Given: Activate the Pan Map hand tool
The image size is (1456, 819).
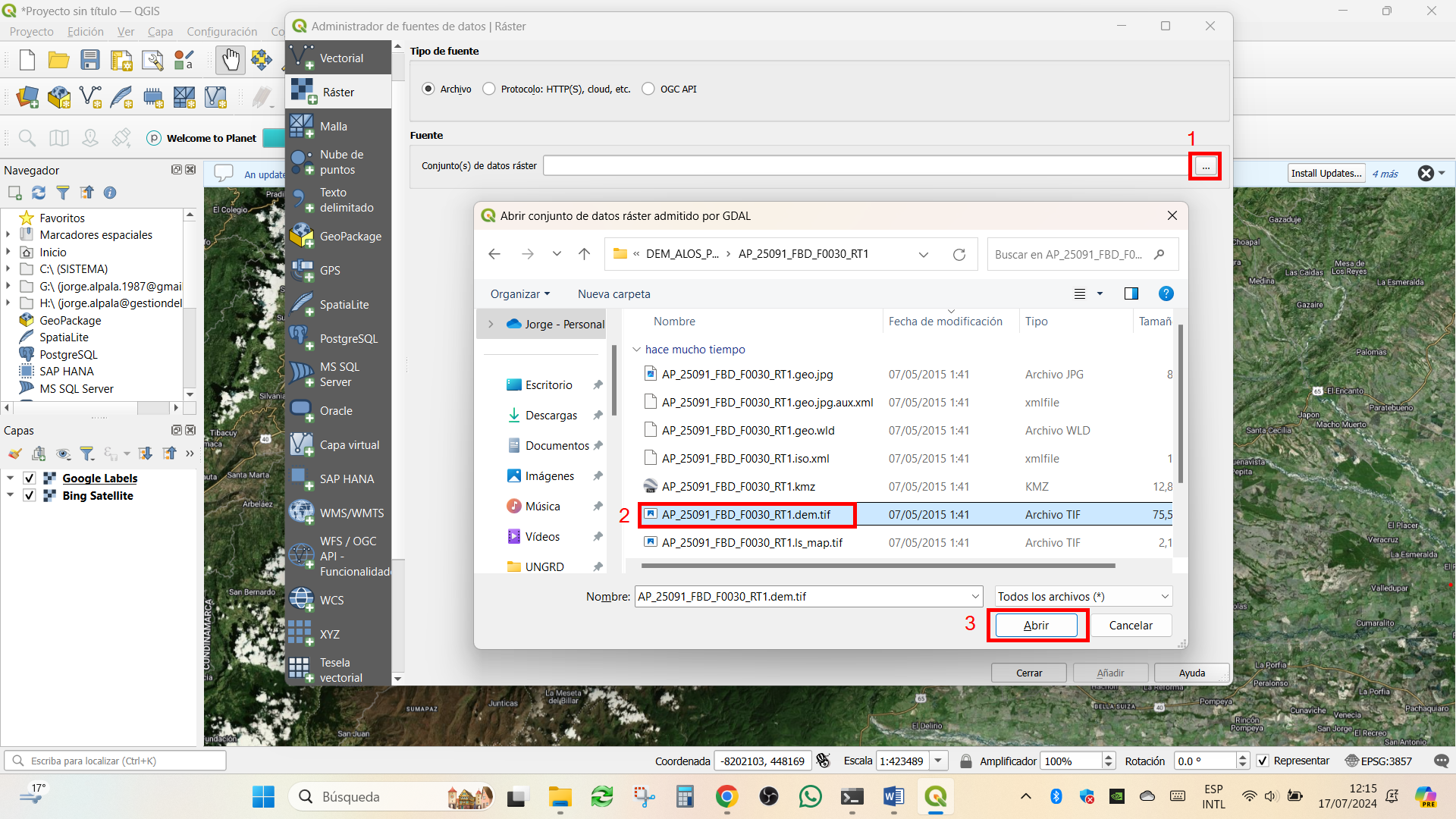Looking at the screenshot, I should [231, 60].
